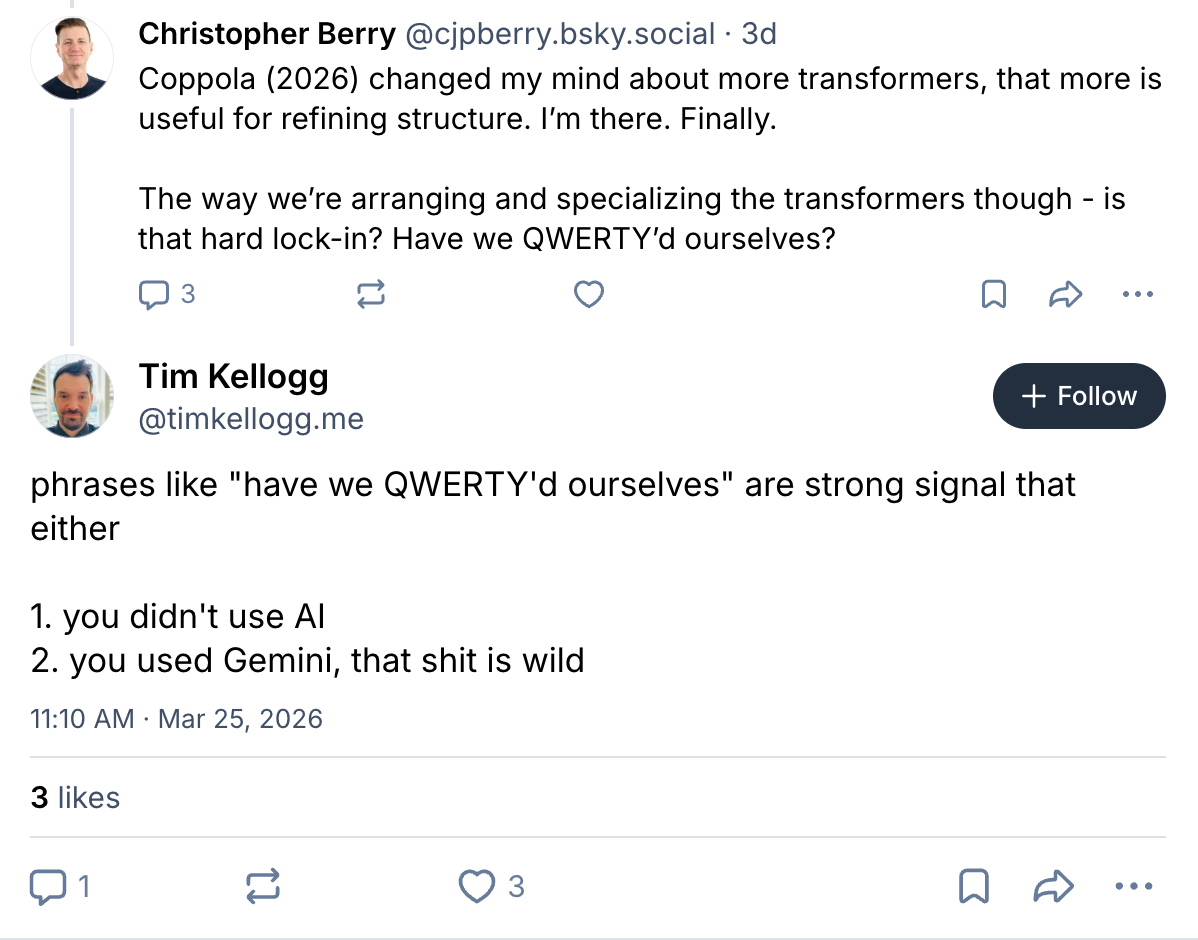Open more options on Tim Kellogg's reply
The image size is (1198, 940).
pos(1133,886)
